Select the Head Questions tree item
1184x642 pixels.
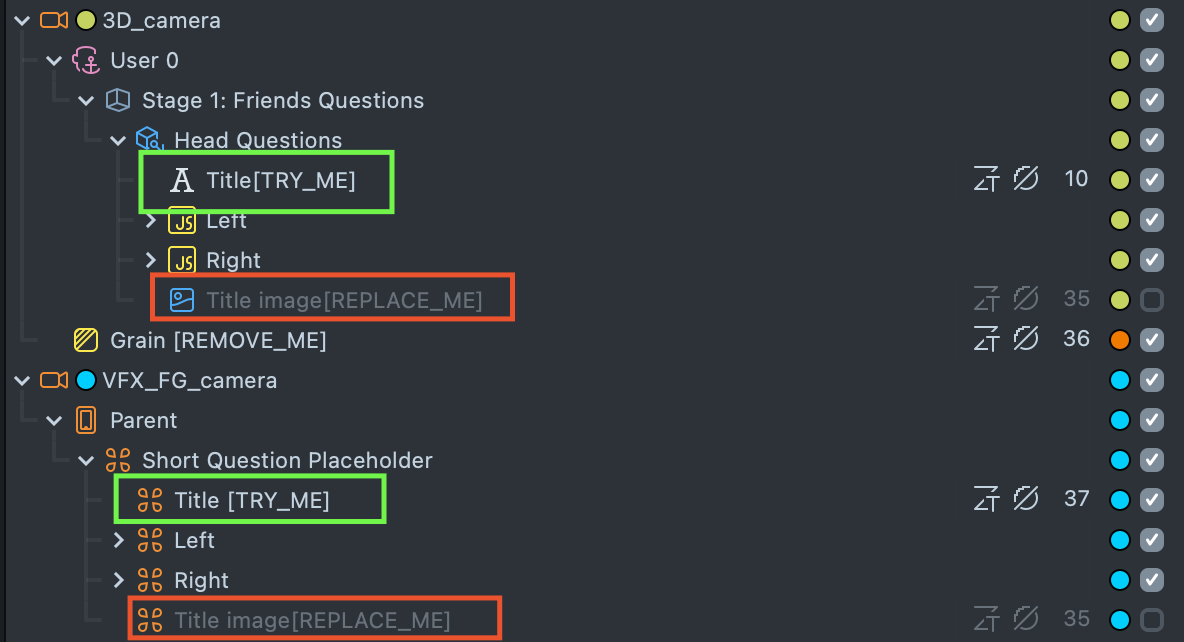coord(258,140)
